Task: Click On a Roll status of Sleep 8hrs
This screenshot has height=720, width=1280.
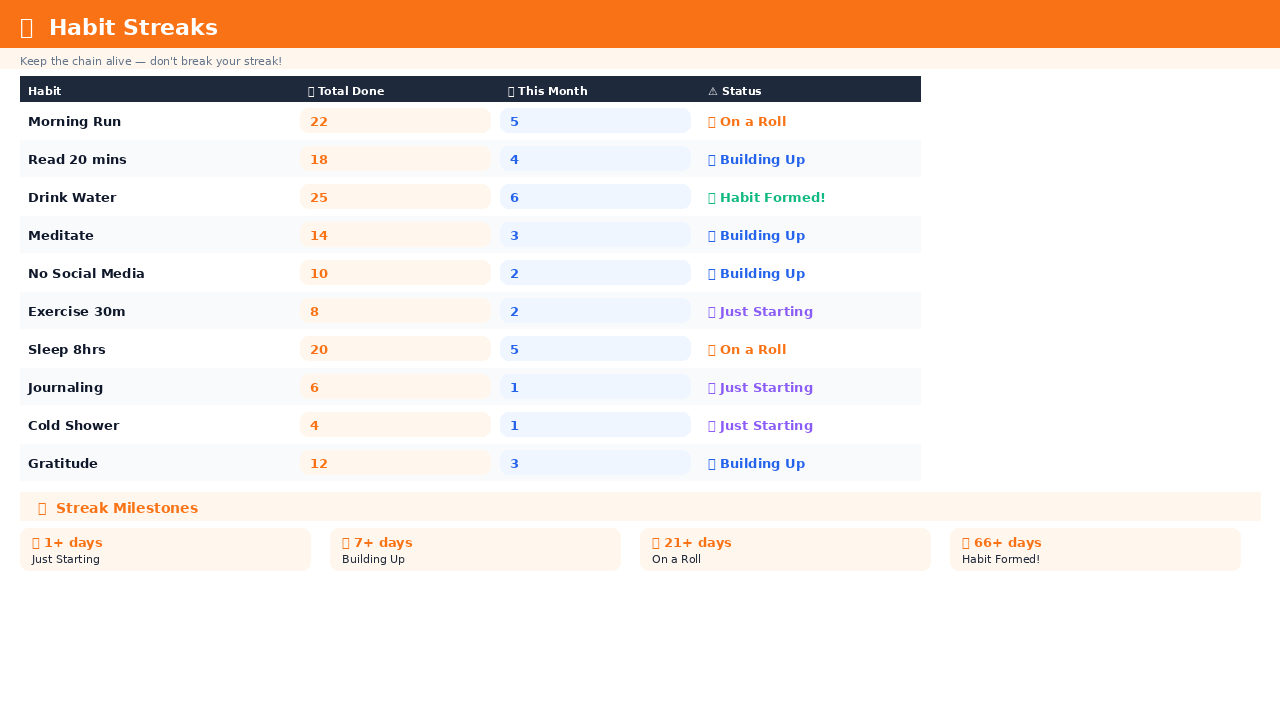Action: [x=747, y=350]
